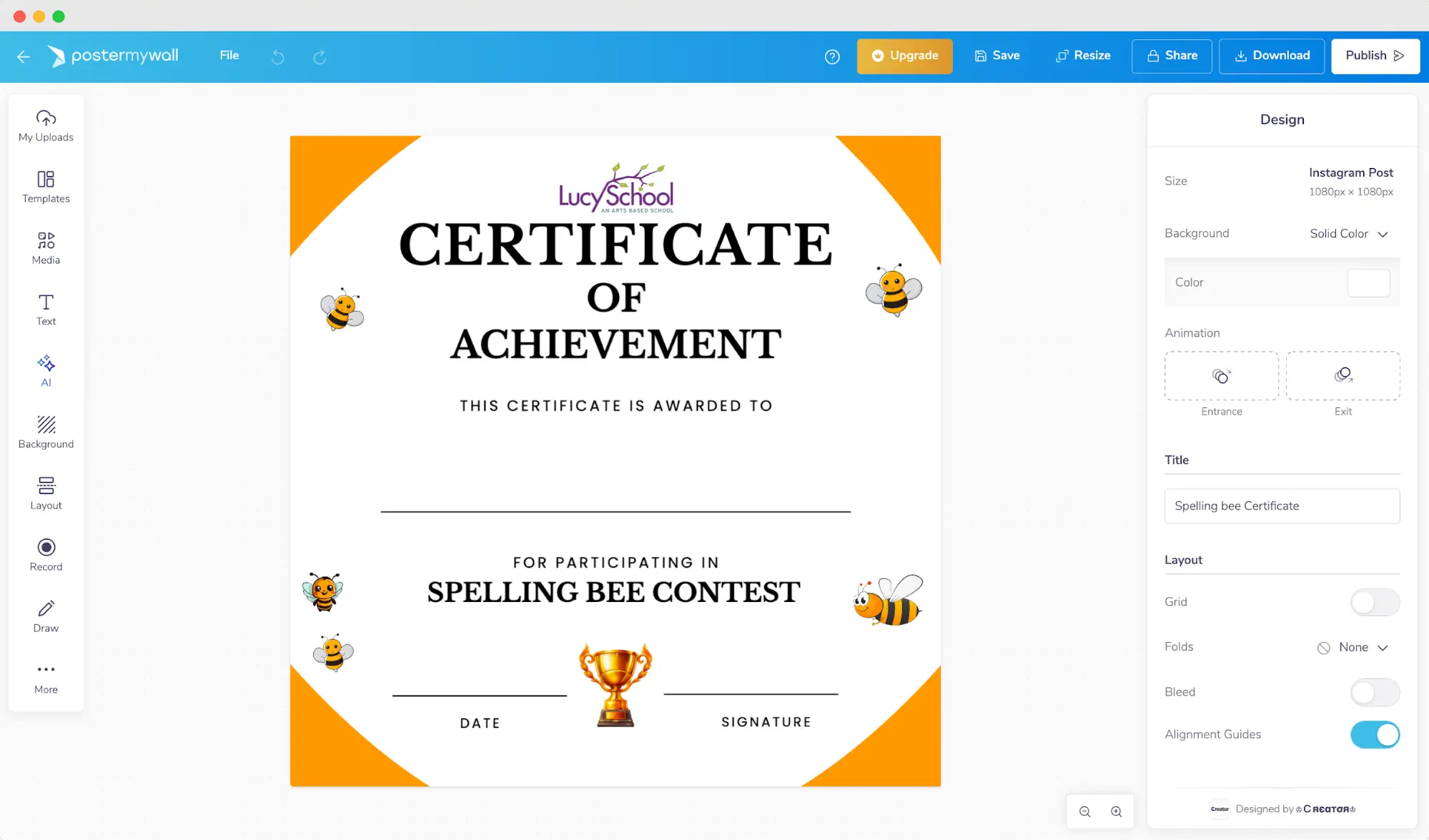Screen dimensions: 1429x840
Task: Open the Templates panel
Action: [x=46, y=187]
